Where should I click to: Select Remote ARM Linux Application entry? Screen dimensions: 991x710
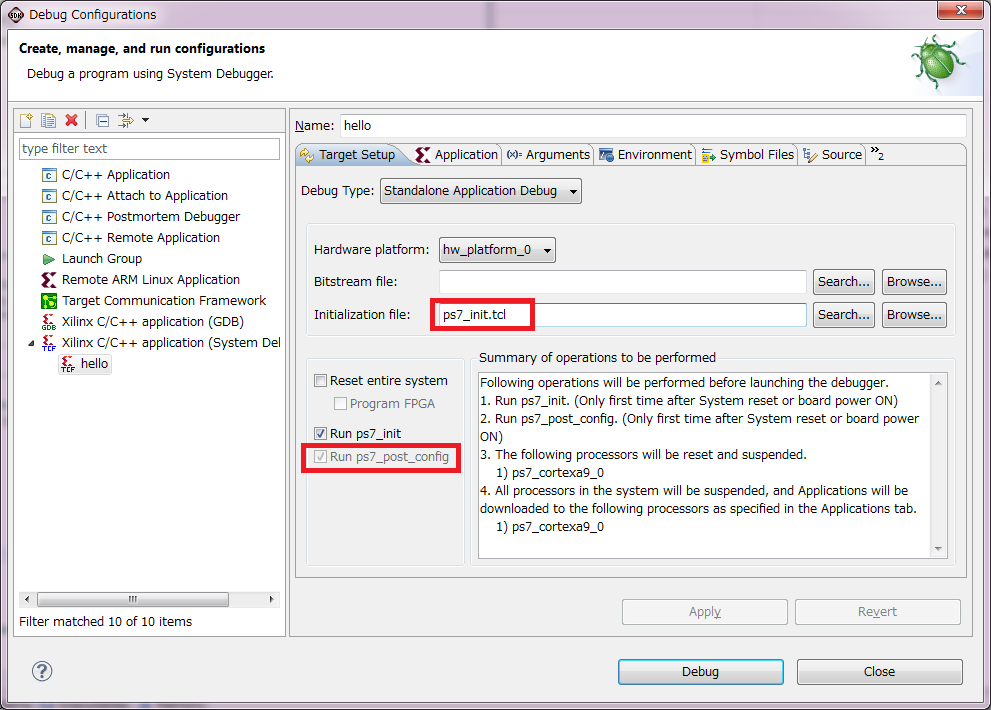coord(150,279)
